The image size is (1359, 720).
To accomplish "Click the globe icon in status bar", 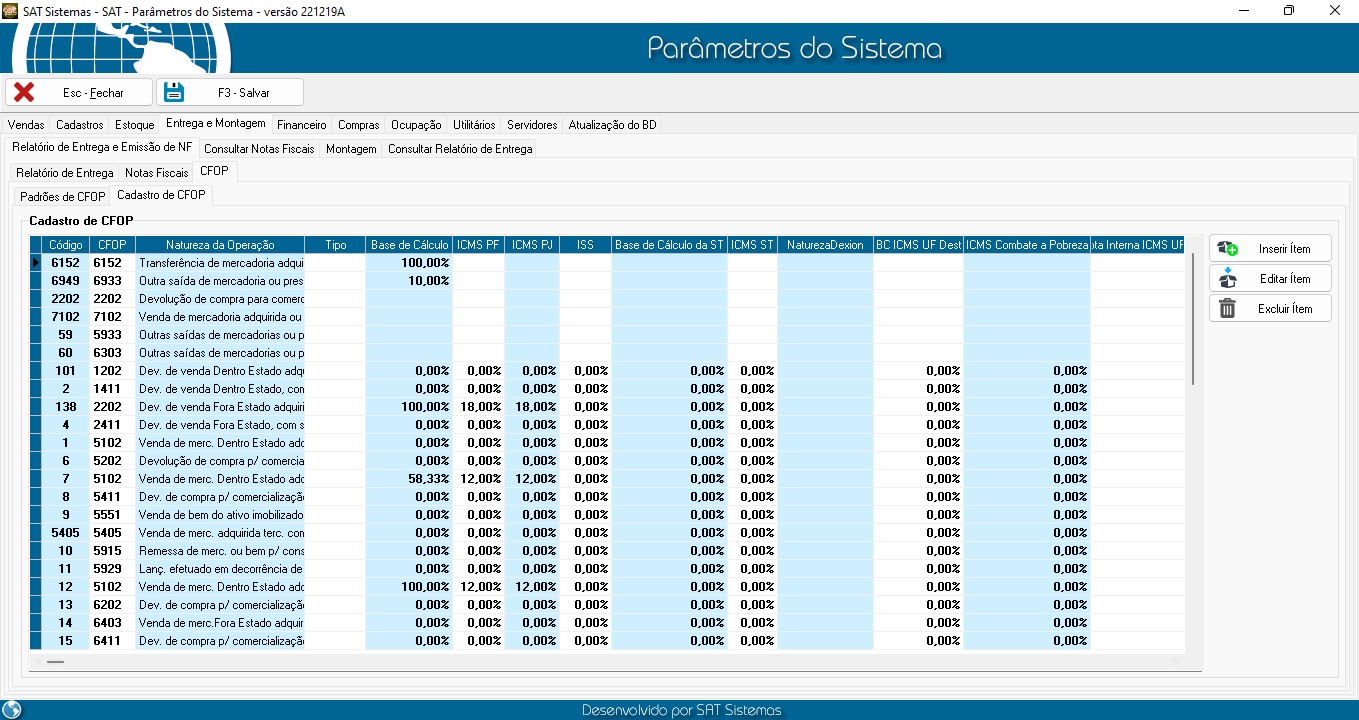I will pos(12,710).
